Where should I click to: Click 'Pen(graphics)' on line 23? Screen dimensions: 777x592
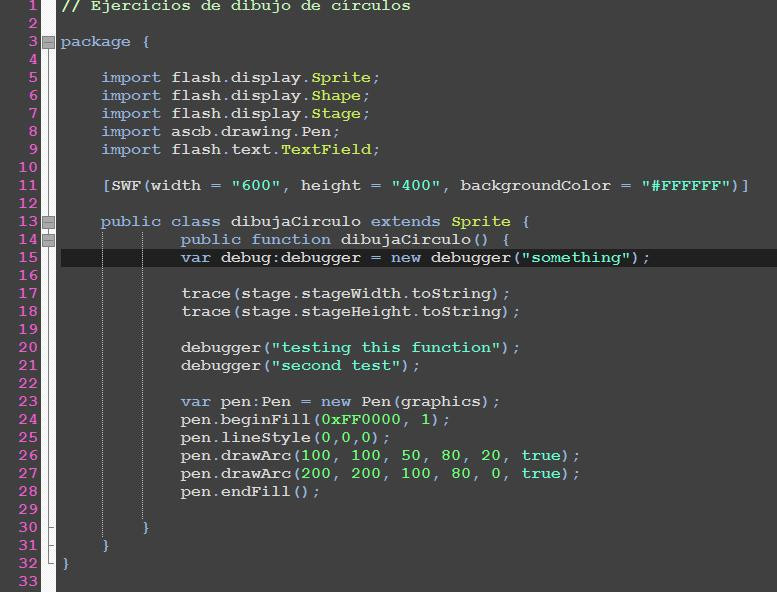click(x=425, y=402)
